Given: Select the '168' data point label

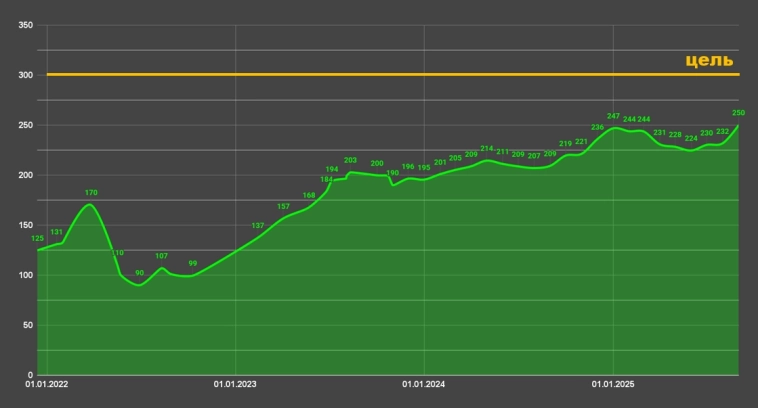Looking at the screenshot, I should click(x=309, y=195).
